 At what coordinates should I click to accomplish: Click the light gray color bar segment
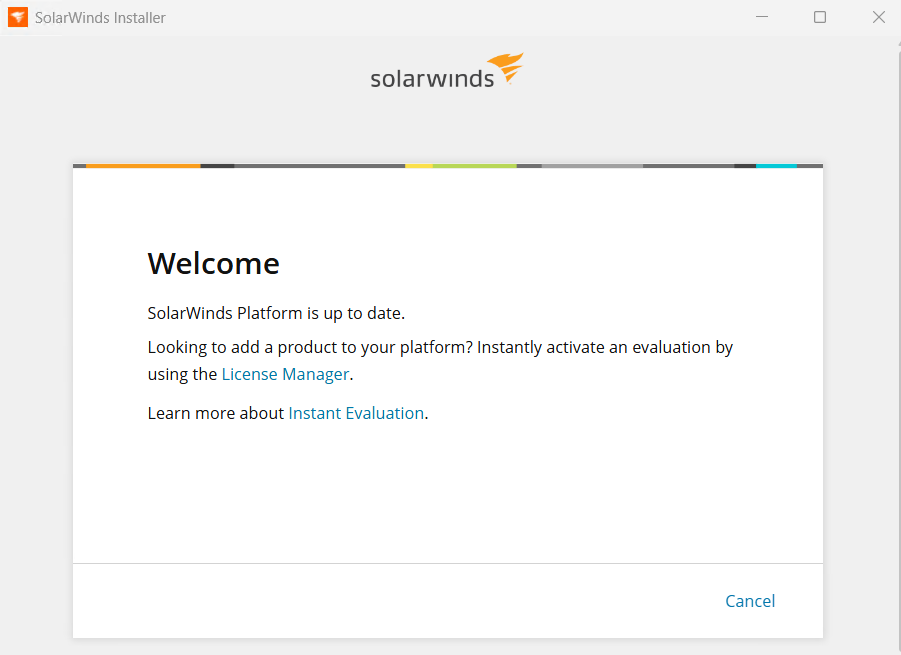(592, 166)
